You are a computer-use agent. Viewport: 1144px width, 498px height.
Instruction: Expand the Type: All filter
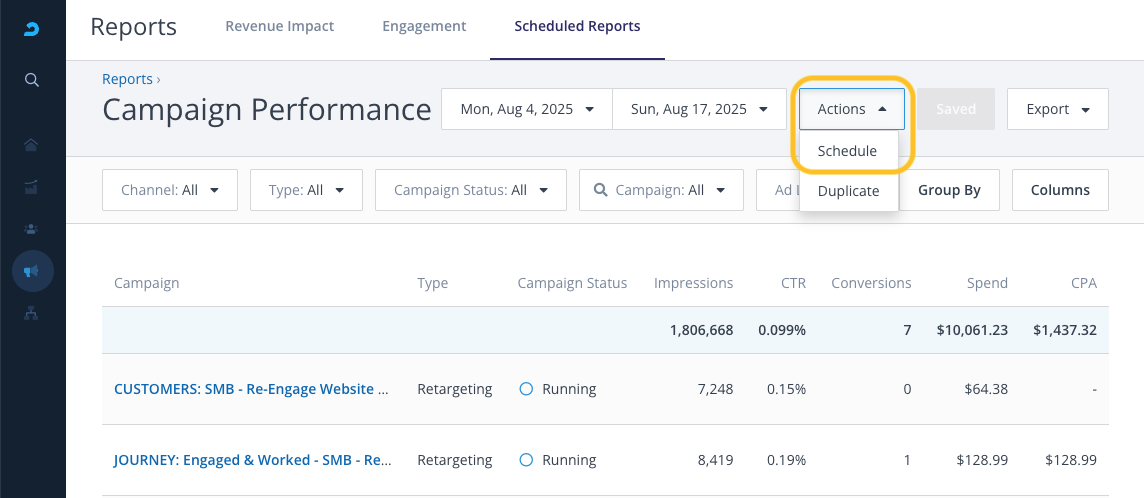click(x=307, y=190)
